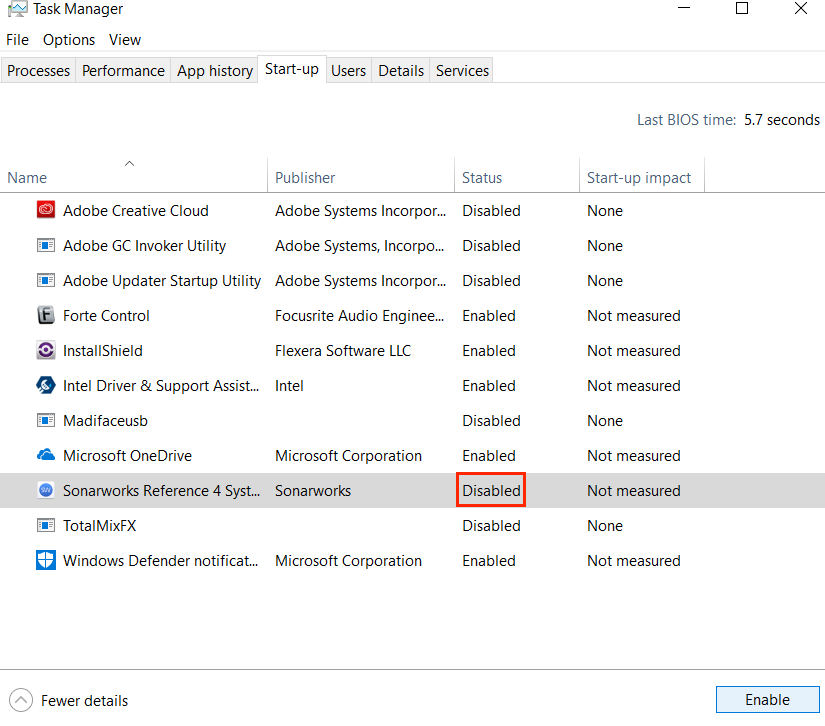Click the Windows Defender shield icon
This screenshot has width=825, height=726.
click(x=46, y=560)
